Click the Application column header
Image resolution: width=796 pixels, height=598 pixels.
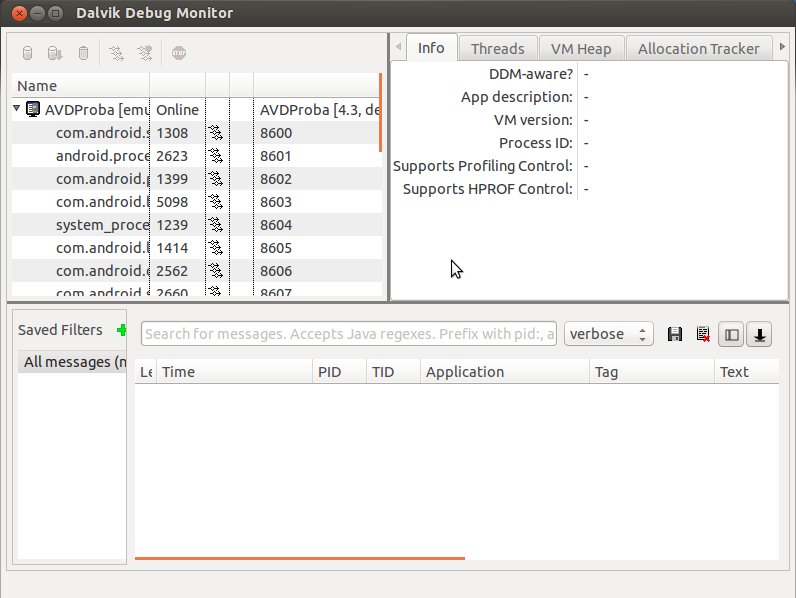505,372
